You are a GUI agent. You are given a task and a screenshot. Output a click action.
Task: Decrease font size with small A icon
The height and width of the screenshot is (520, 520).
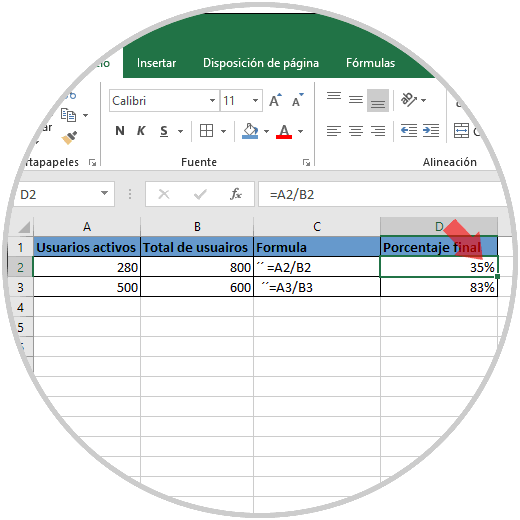click(297, 100)
